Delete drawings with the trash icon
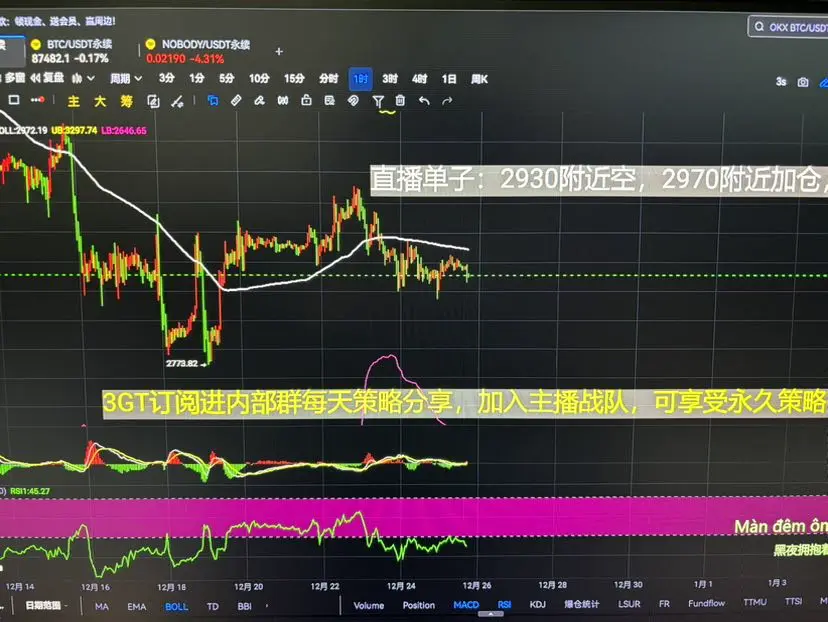828x622 pixels. pos(400,100)
